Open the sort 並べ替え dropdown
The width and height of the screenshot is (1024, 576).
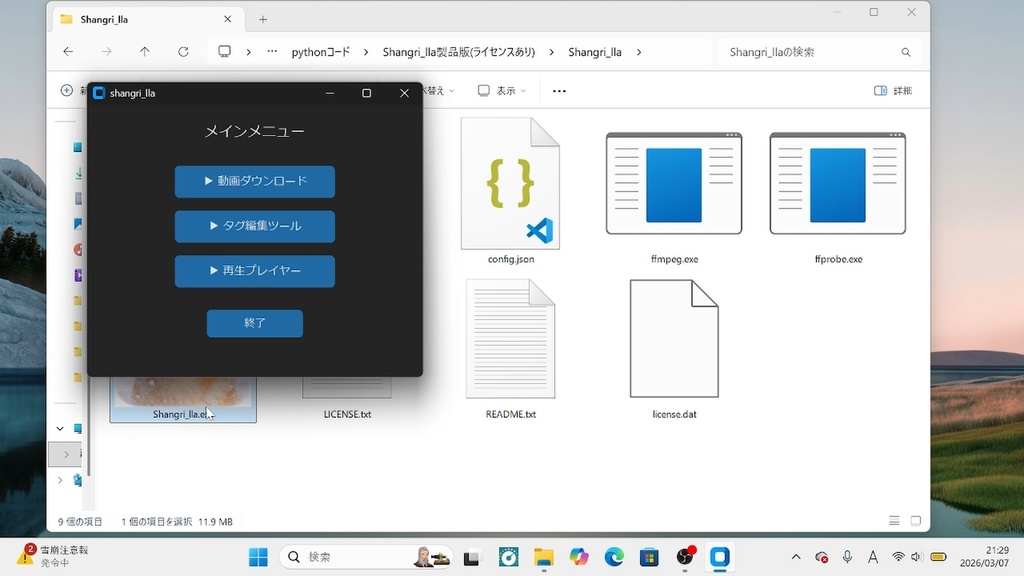pos(439,91)
